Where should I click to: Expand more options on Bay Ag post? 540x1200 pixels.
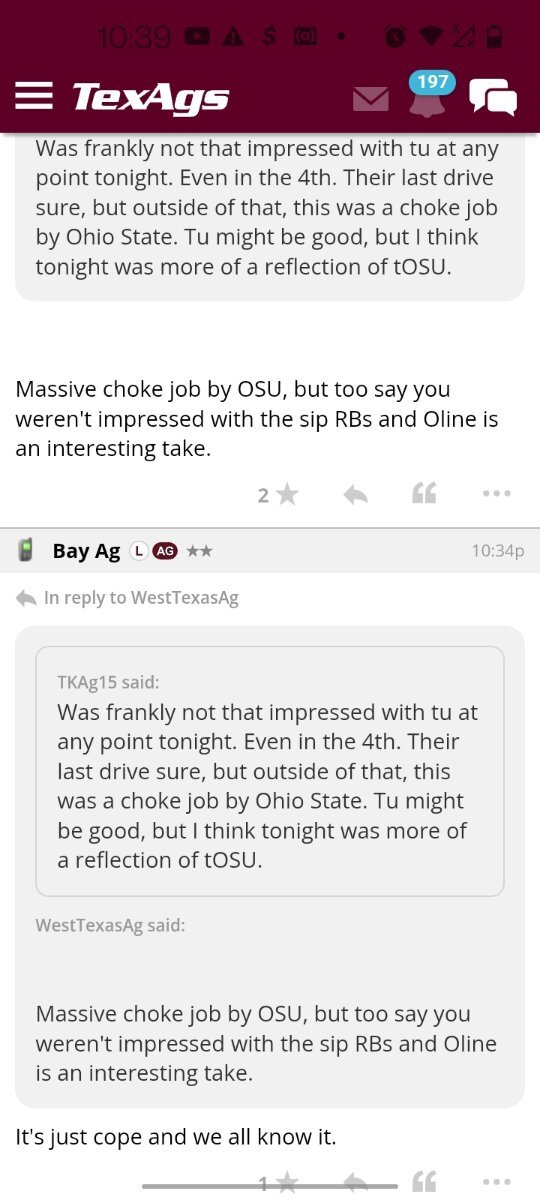[x=496, y=1184]
